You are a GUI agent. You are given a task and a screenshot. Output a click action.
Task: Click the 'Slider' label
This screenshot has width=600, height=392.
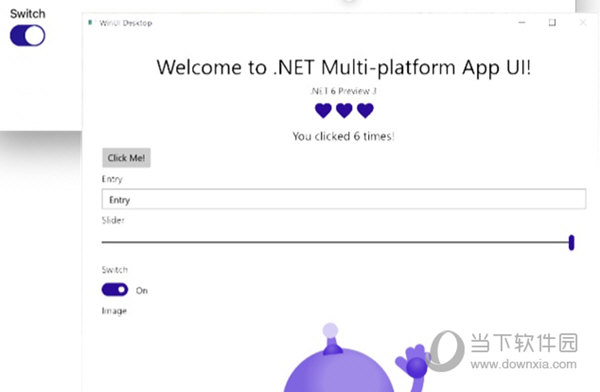113,220
